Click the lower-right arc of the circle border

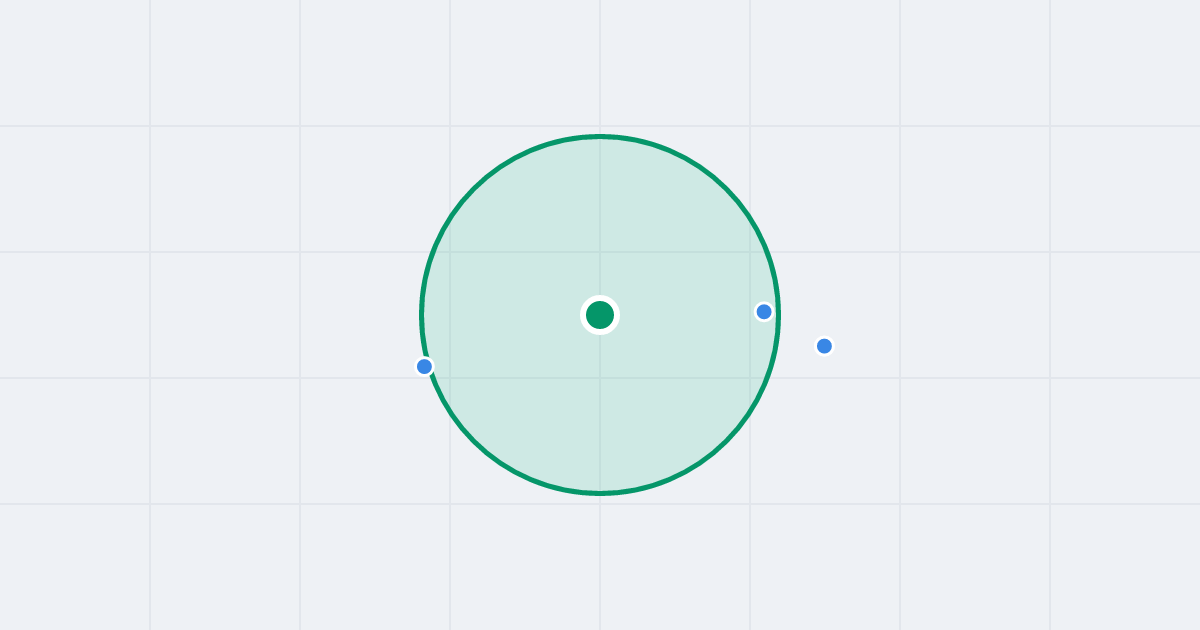tap(726, 441)
